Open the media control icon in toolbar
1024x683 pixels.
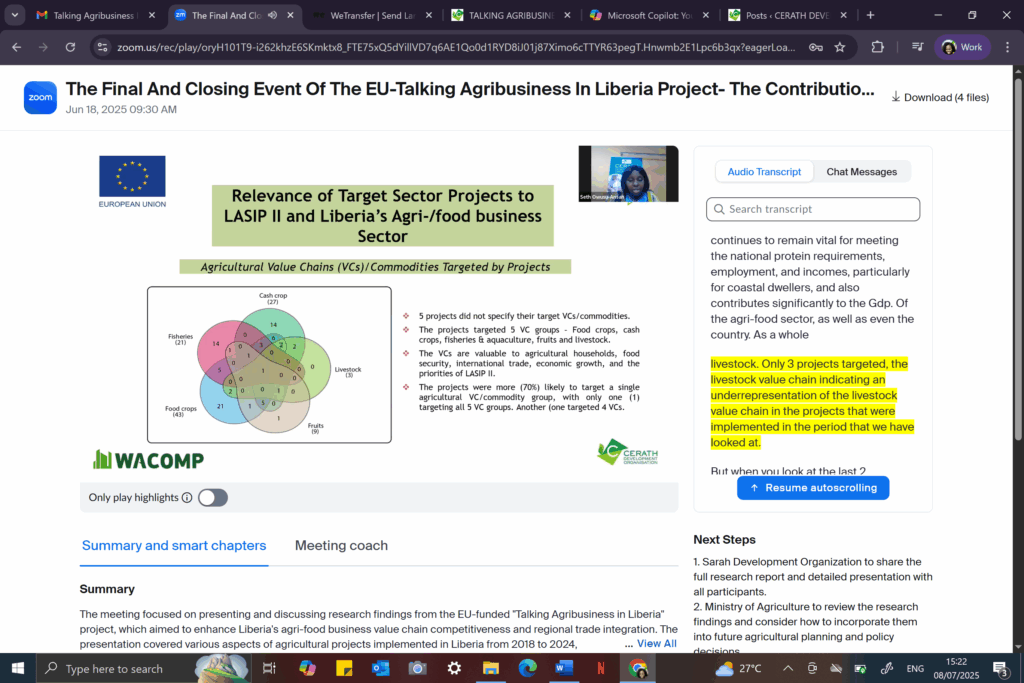[917, 47]
